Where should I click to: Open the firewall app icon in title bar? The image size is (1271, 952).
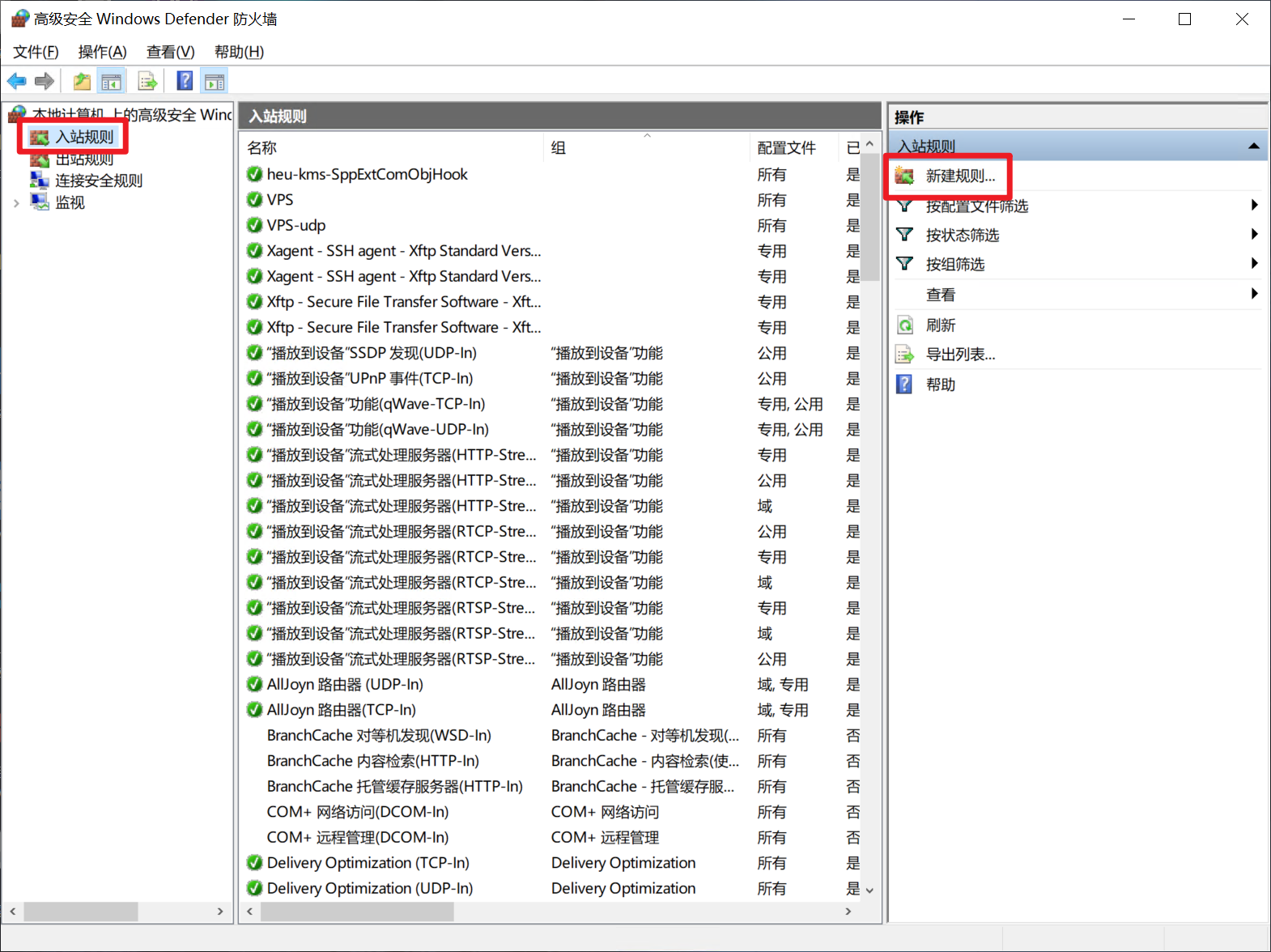(x=19, y=19)
